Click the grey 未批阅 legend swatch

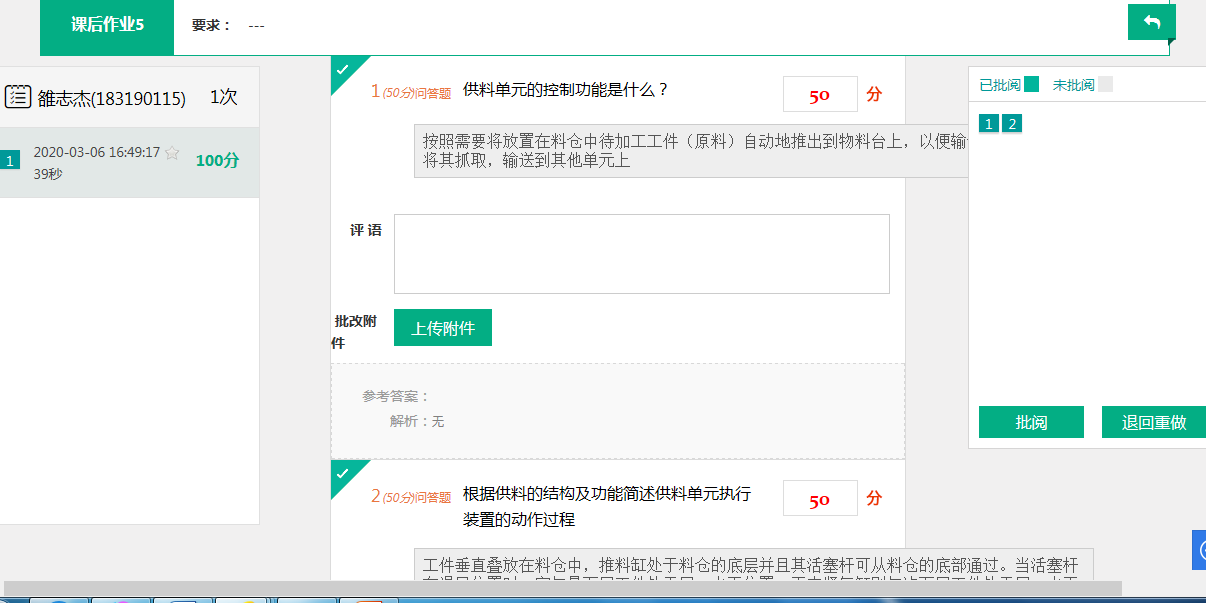coord(1105,85)
